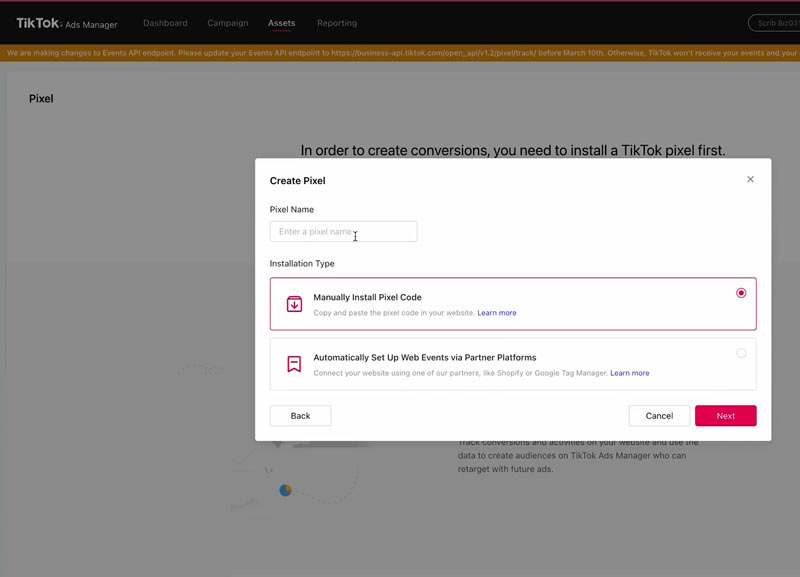
Task: Click the TikTok Ads Manager logo
Action: coord(67,23)
